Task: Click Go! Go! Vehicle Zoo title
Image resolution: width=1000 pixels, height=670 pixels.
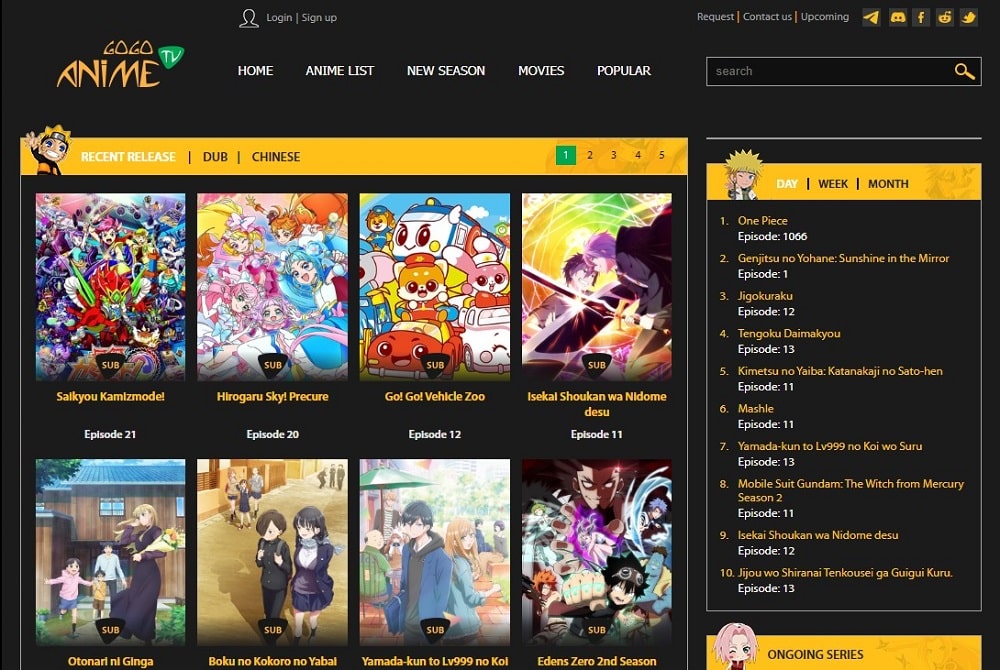Action: [434, 397]
